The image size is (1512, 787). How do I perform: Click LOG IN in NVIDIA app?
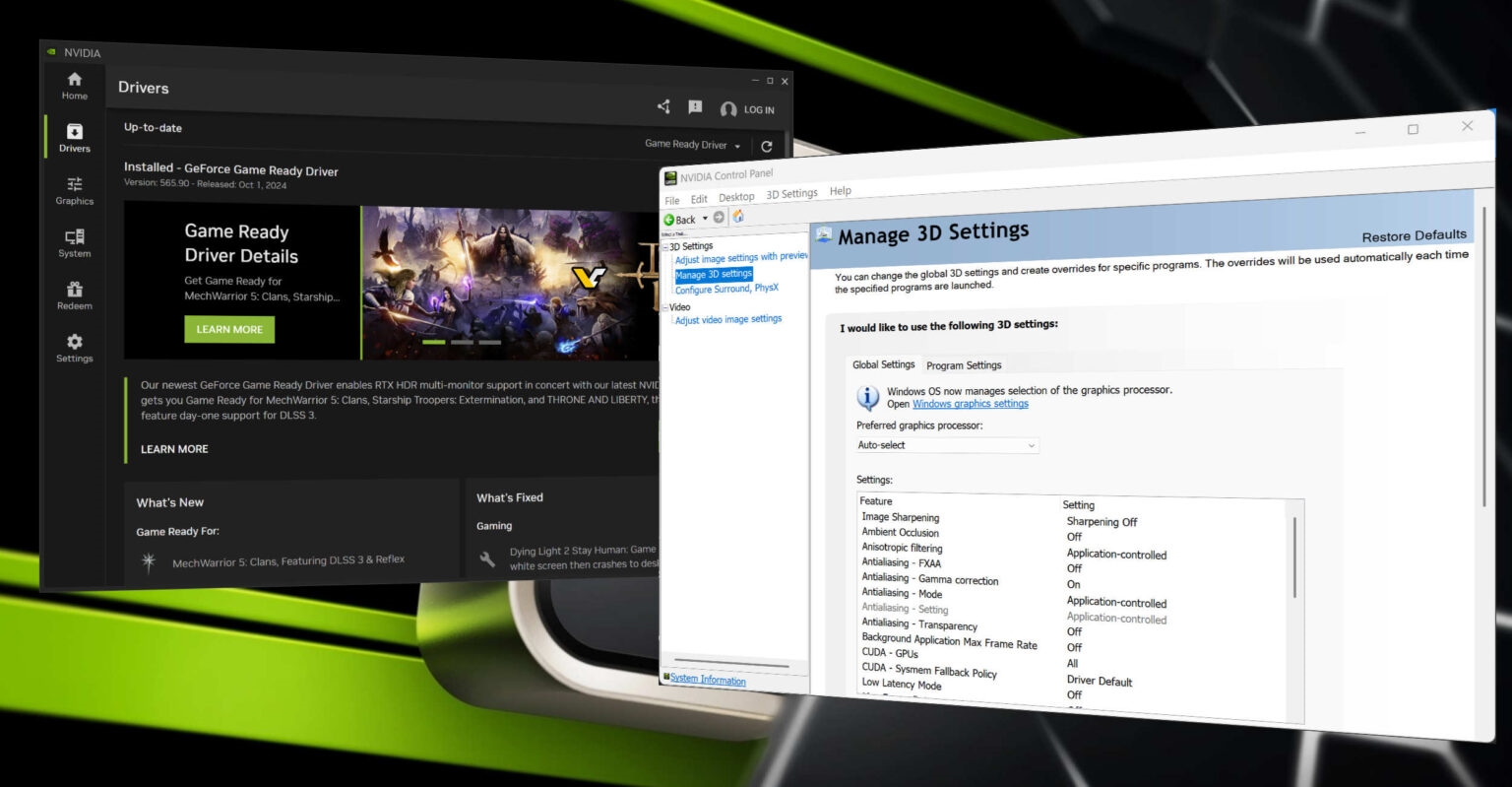tap(759, 110)
